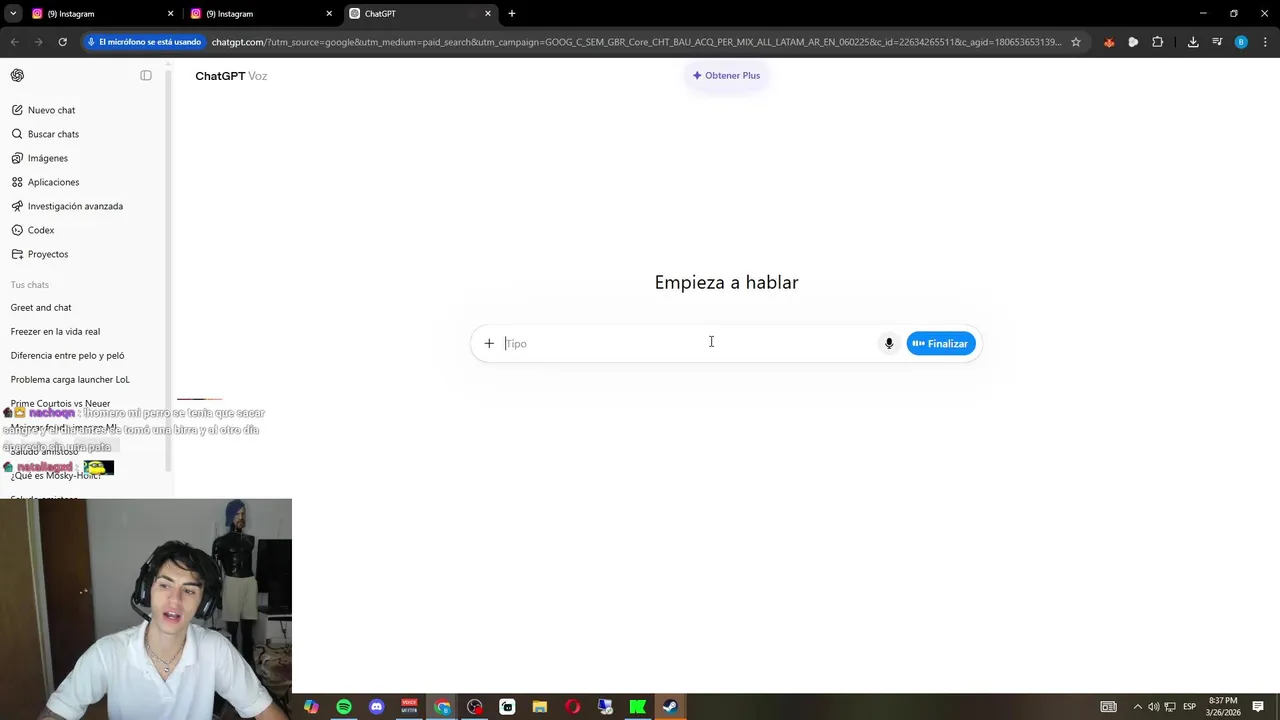Click the microphone in-use indicator chip
1280x720 pixels.
point(144,42)
